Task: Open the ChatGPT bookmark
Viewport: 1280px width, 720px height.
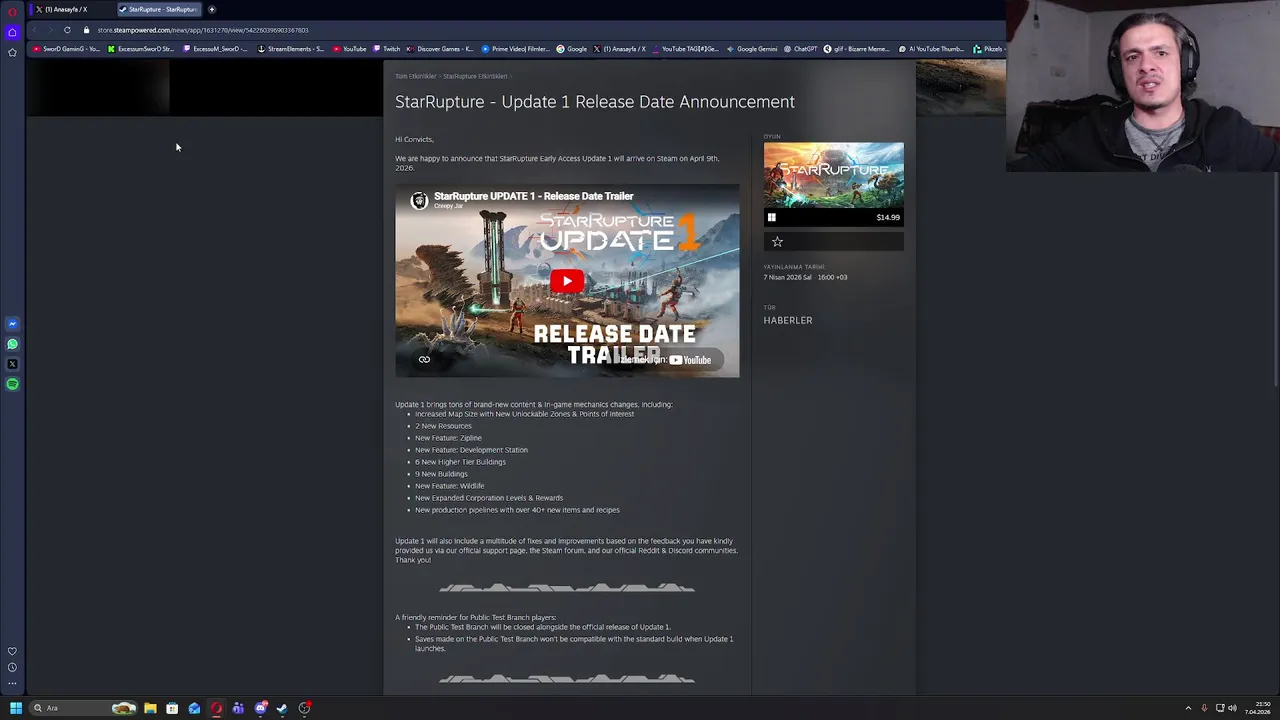Action: [800, 49]
